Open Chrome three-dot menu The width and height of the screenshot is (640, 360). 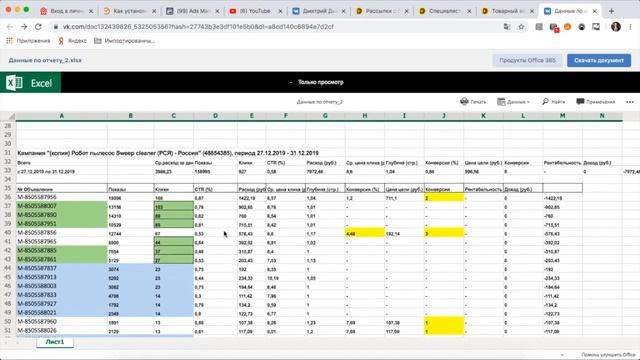[x=630, y=27]
